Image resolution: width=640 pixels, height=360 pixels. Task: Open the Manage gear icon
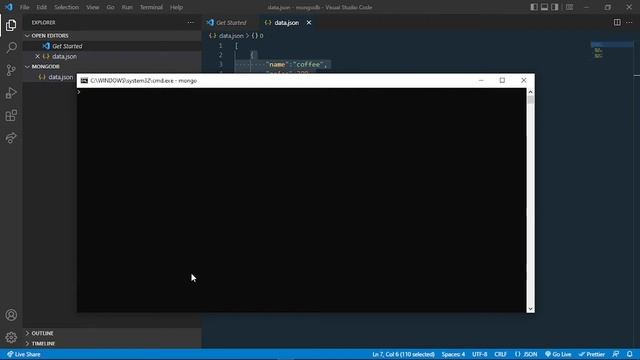11,337
